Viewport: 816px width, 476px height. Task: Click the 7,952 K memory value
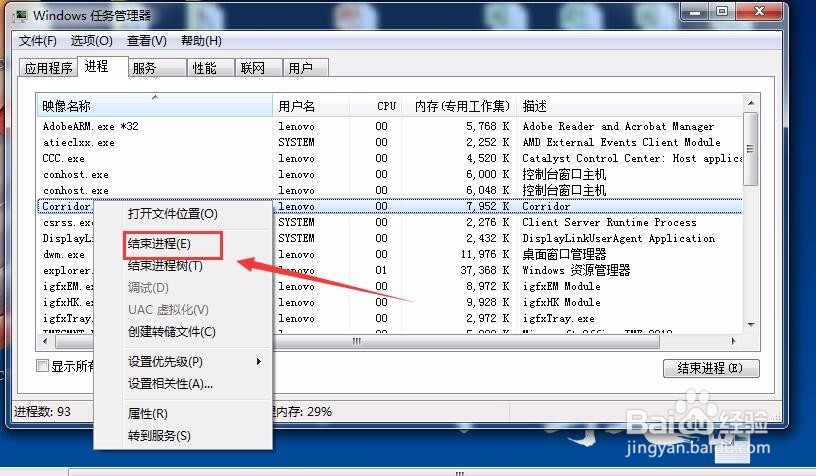pyautogui.click(x=487, y=207)
